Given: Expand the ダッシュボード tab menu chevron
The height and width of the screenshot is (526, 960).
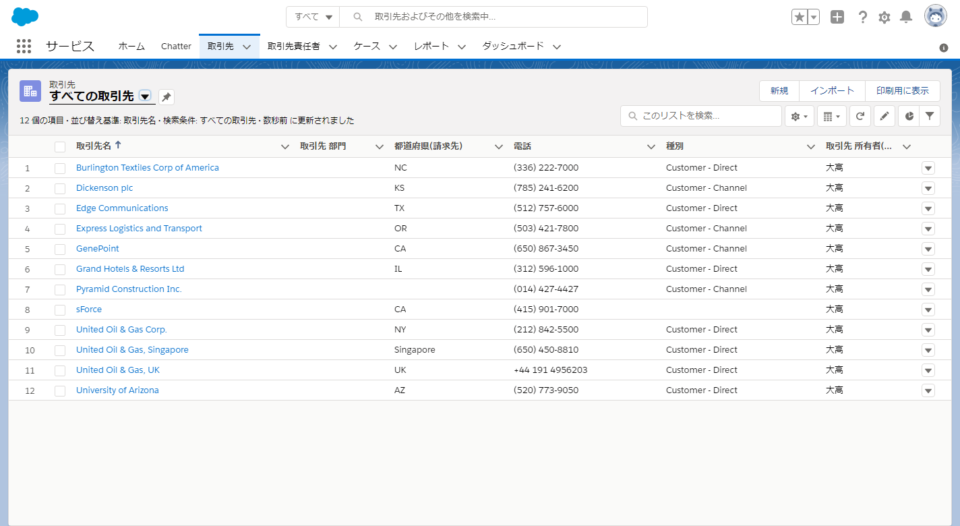Looking at the screenshot, I should pyautogui.click(x=557, y=47).
